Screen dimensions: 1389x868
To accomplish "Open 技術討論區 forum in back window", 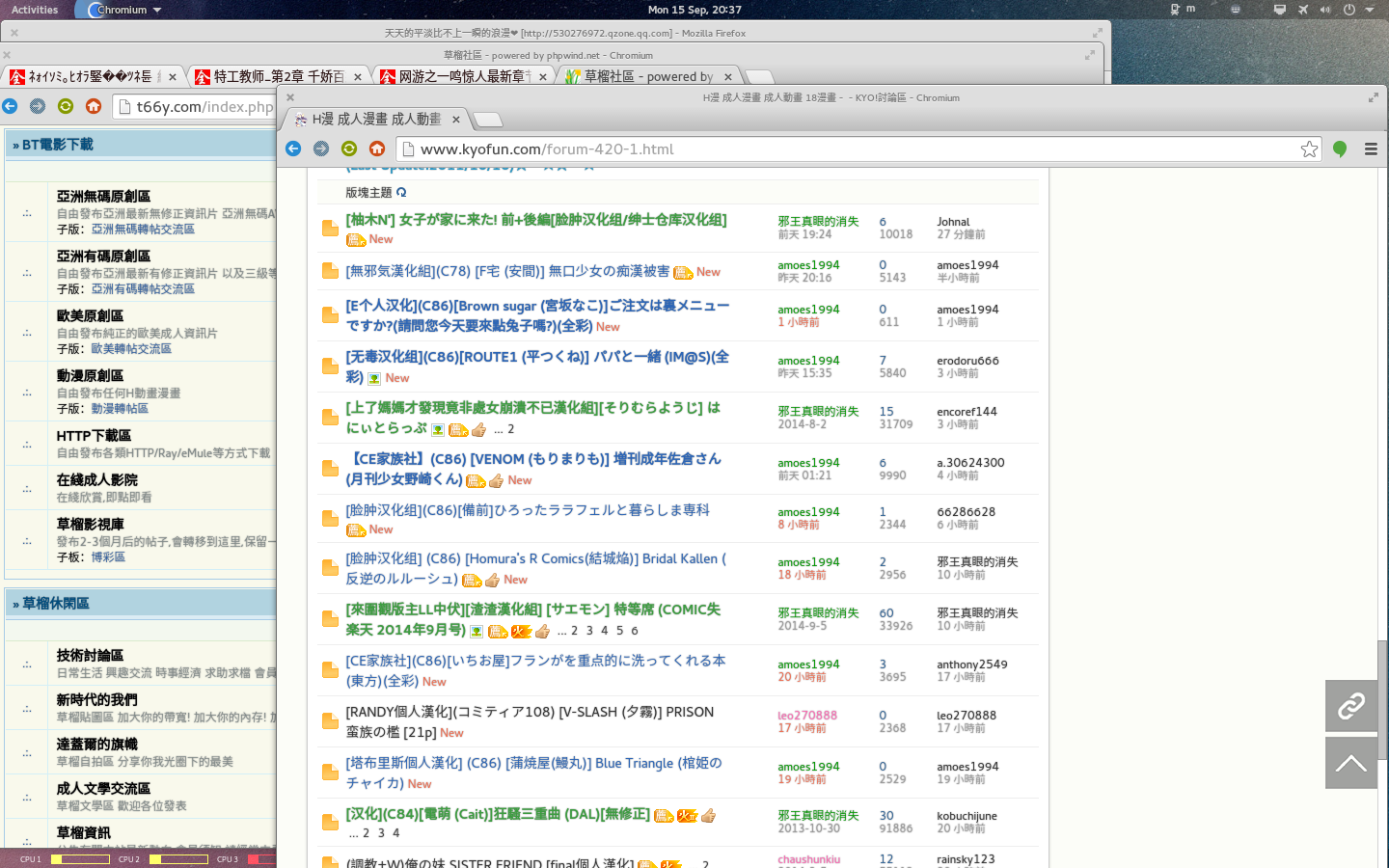I will (90, 656).
